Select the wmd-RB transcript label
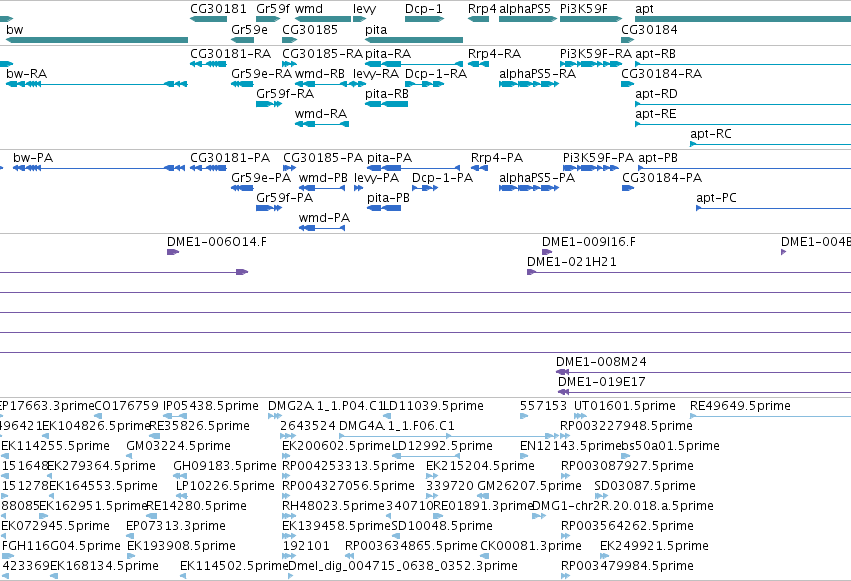 point(320,73)
